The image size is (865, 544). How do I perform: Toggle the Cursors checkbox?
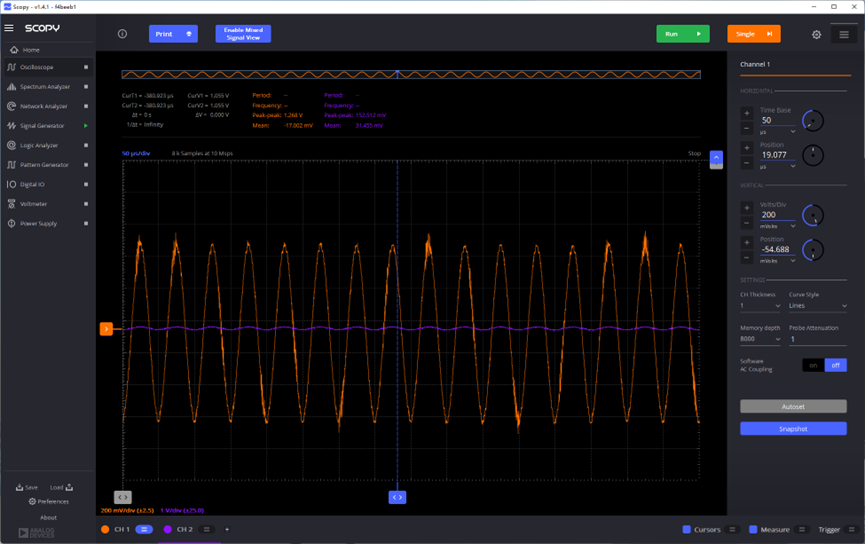pyautogui.click(x=687, y=530)
